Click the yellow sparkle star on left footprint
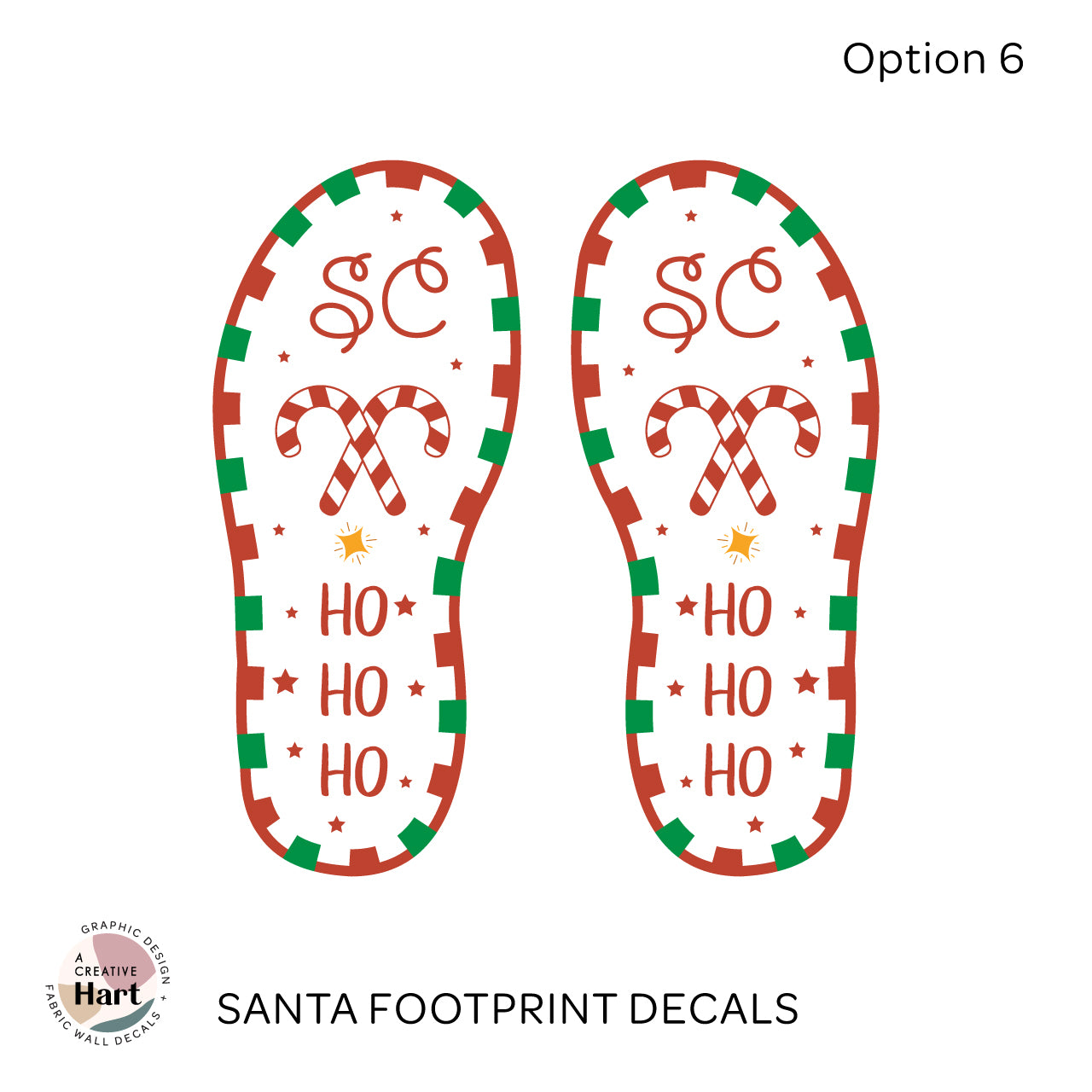Image resolution: width=1092 pixels, height=1092 pixels. tap(355, 543)
